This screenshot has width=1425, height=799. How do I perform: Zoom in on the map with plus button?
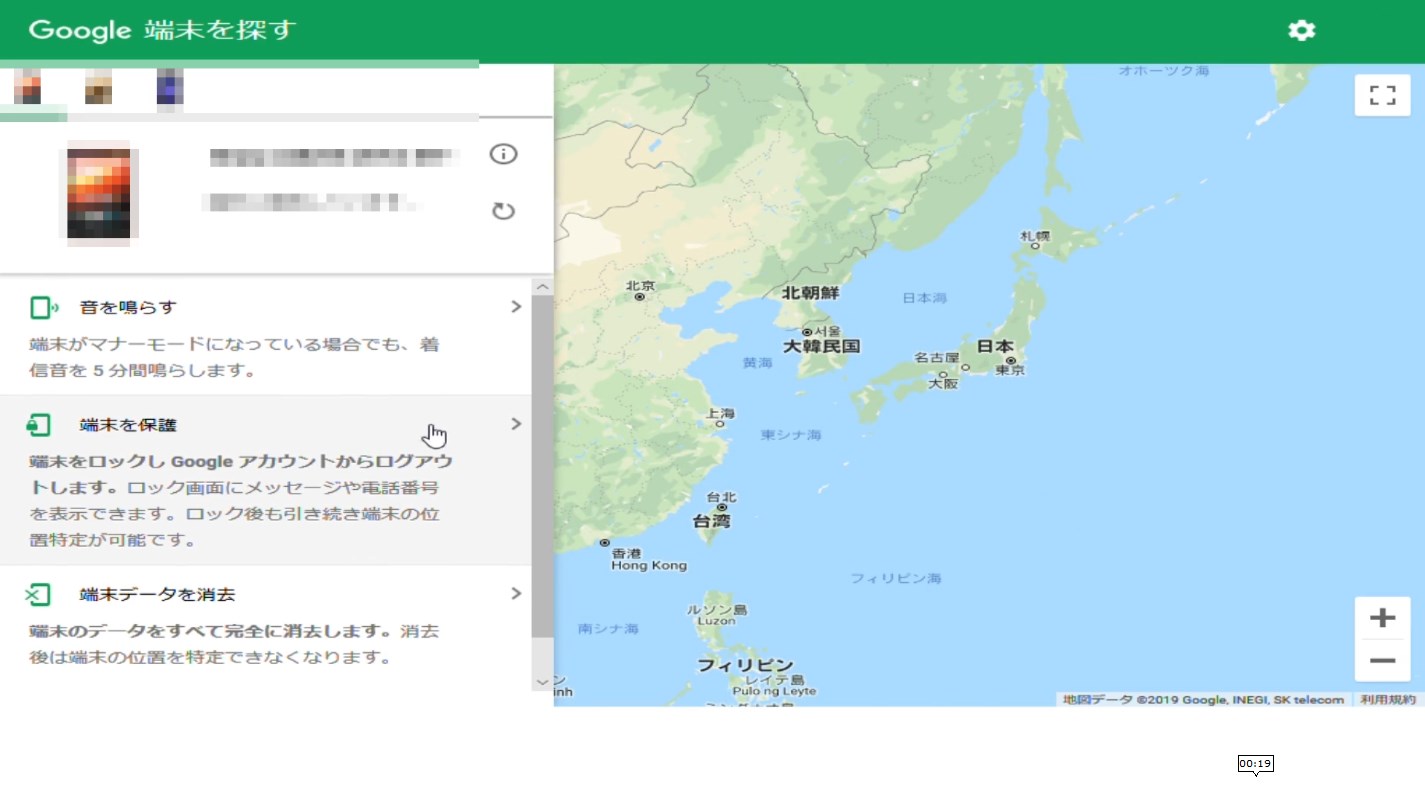tap(1382, 618)
